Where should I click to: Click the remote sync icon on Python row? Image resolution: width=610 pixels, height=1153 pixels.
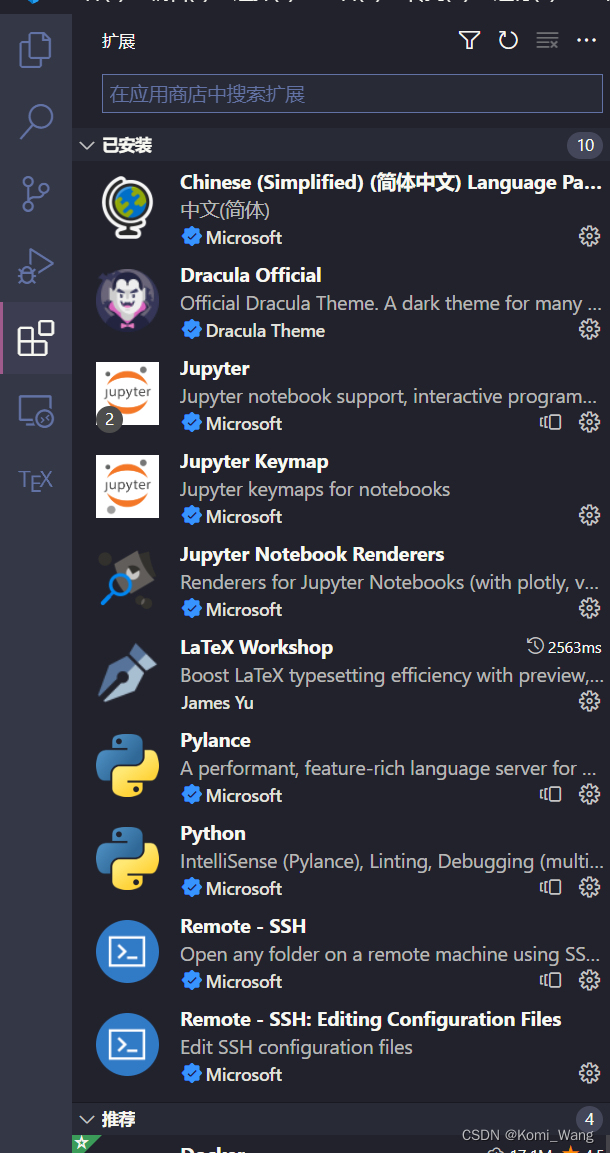tap(550, 888)
